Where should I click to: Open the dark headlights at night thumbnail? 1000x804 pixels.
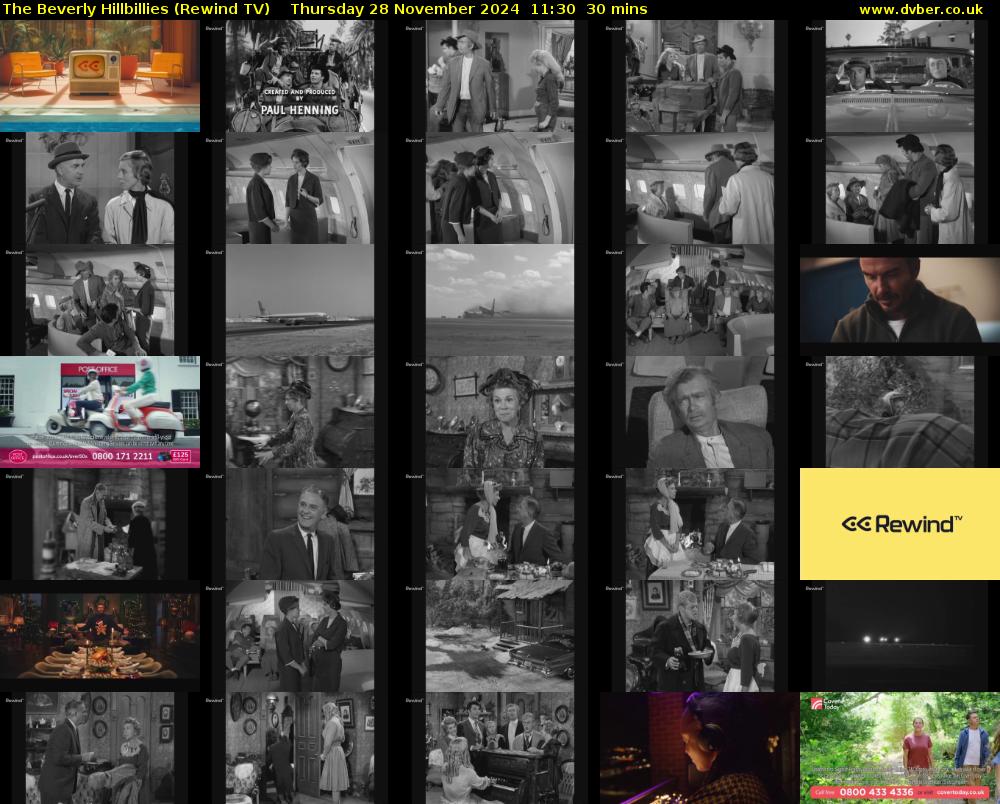900,636
